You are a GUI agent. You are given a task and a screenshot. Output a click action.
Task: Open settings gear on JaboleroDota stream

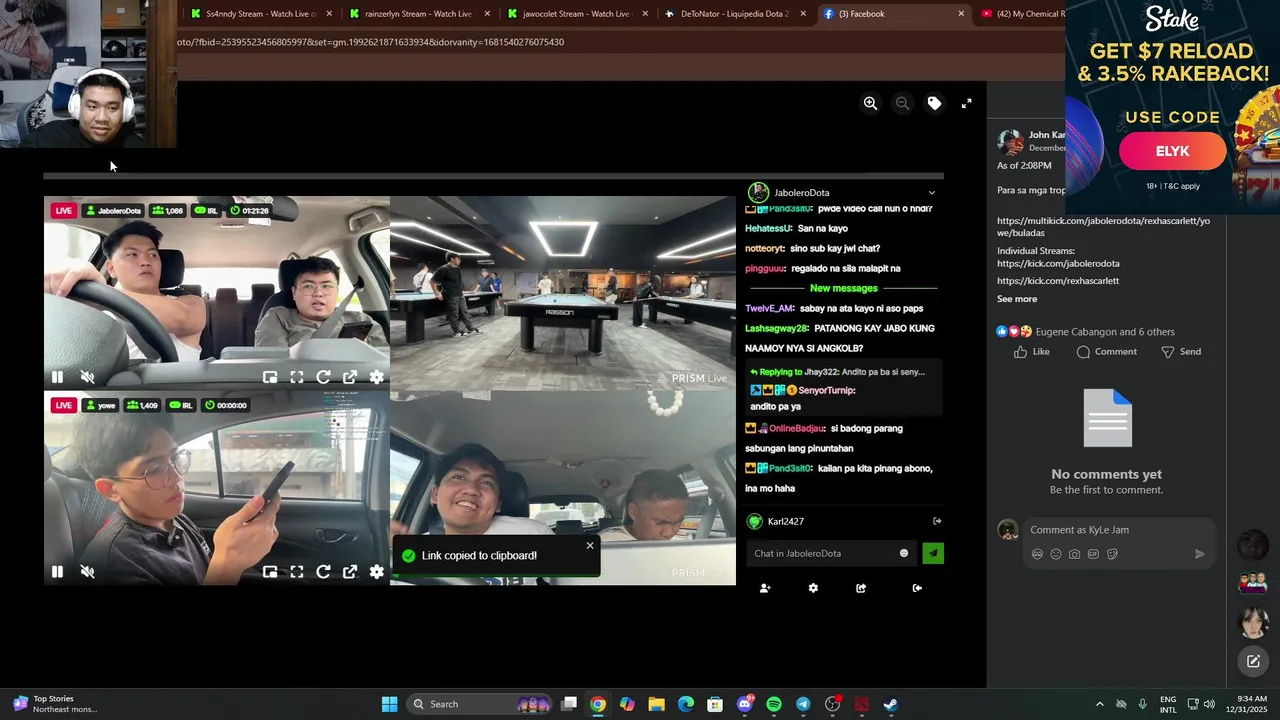pyautogui.click(x=376, y=377)
